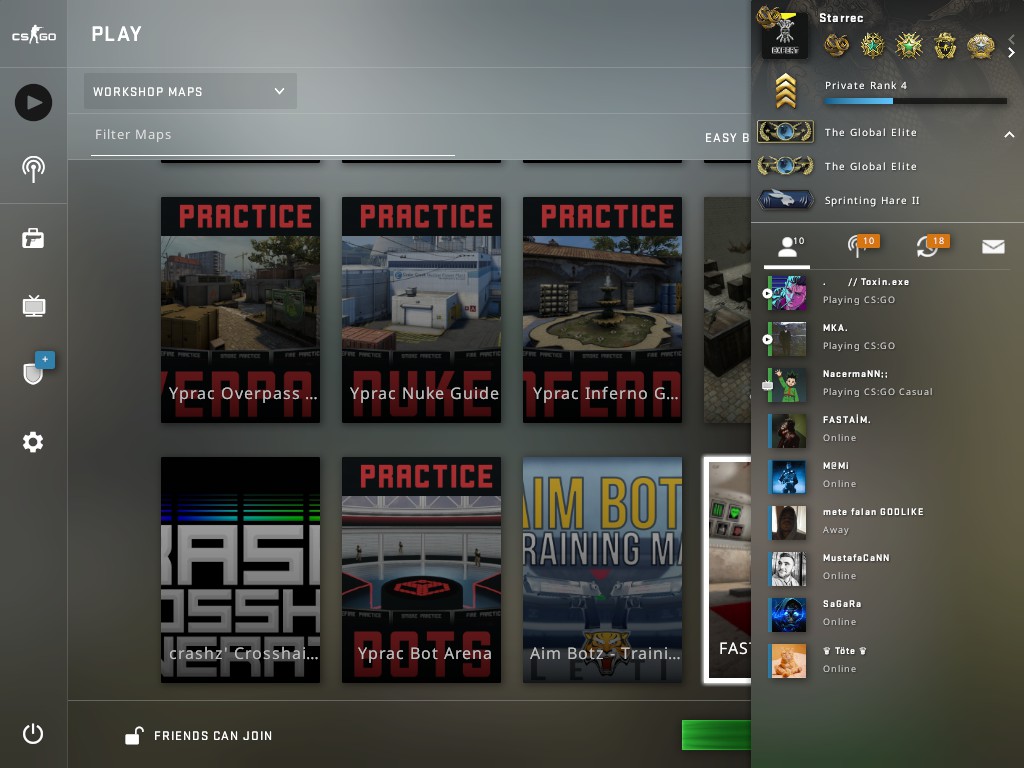Click the 'SaGaRa' friend name
Screen dimensions: 1024x768
coord(842,604)
